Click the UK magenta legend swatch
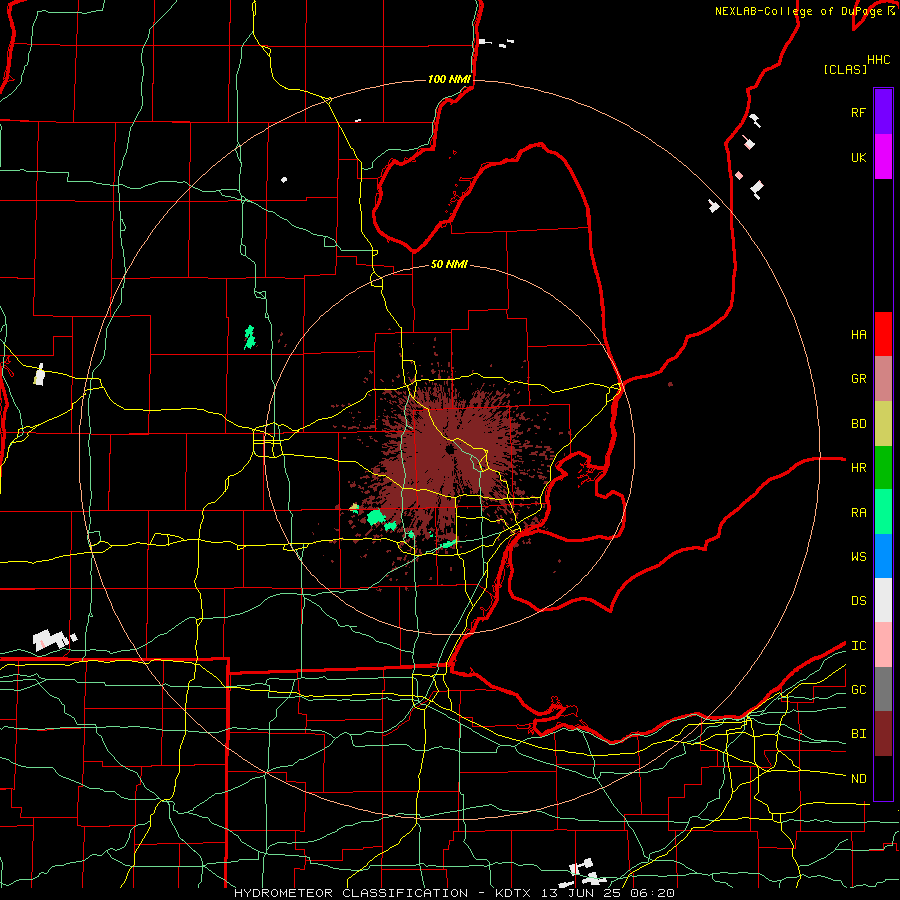The width and height of the screenshot is (900, 900). (x=883, y=157)
